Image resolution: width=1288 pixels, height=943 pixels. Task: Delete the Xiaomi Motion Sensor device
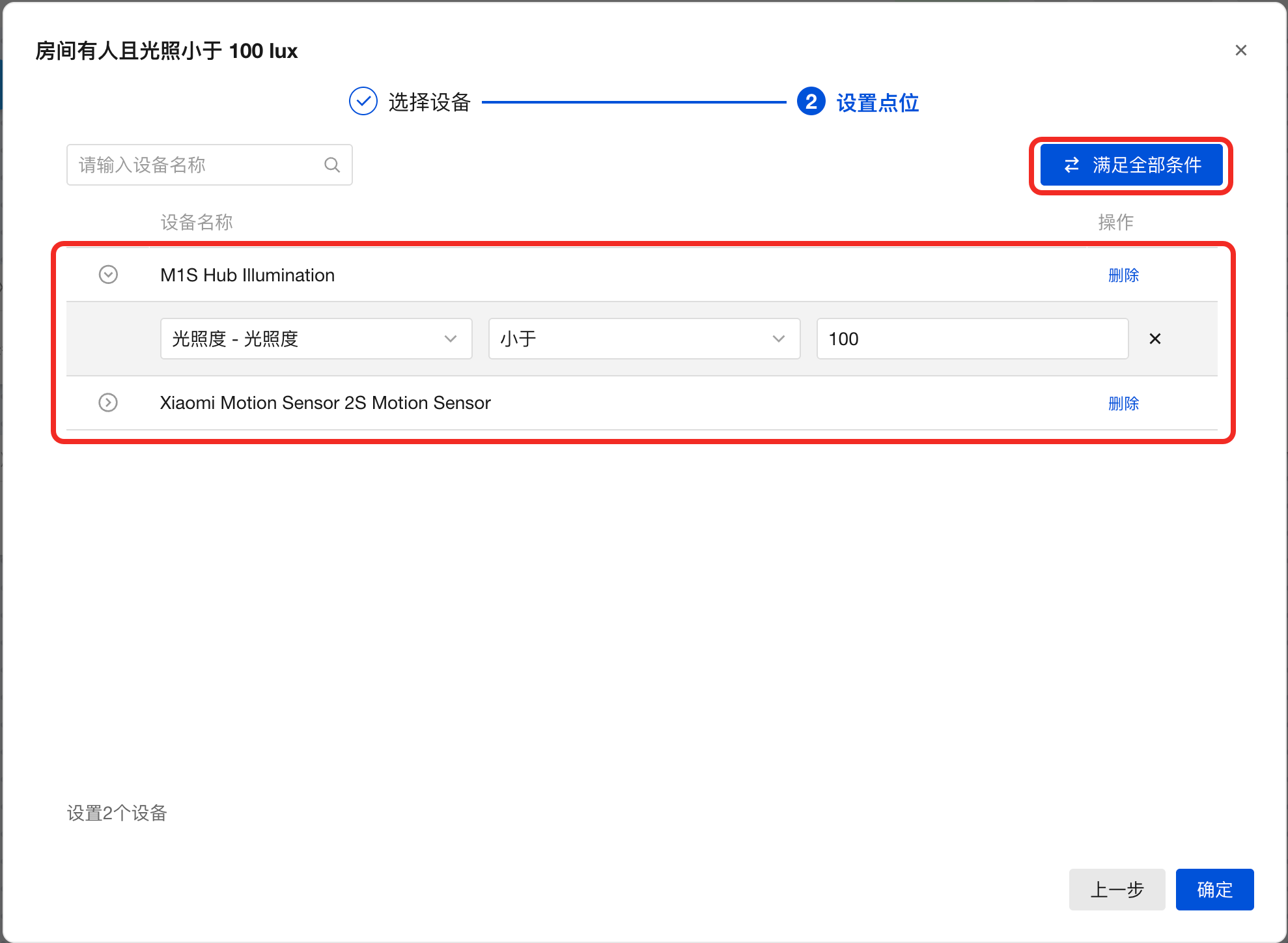pos(1123,403)
